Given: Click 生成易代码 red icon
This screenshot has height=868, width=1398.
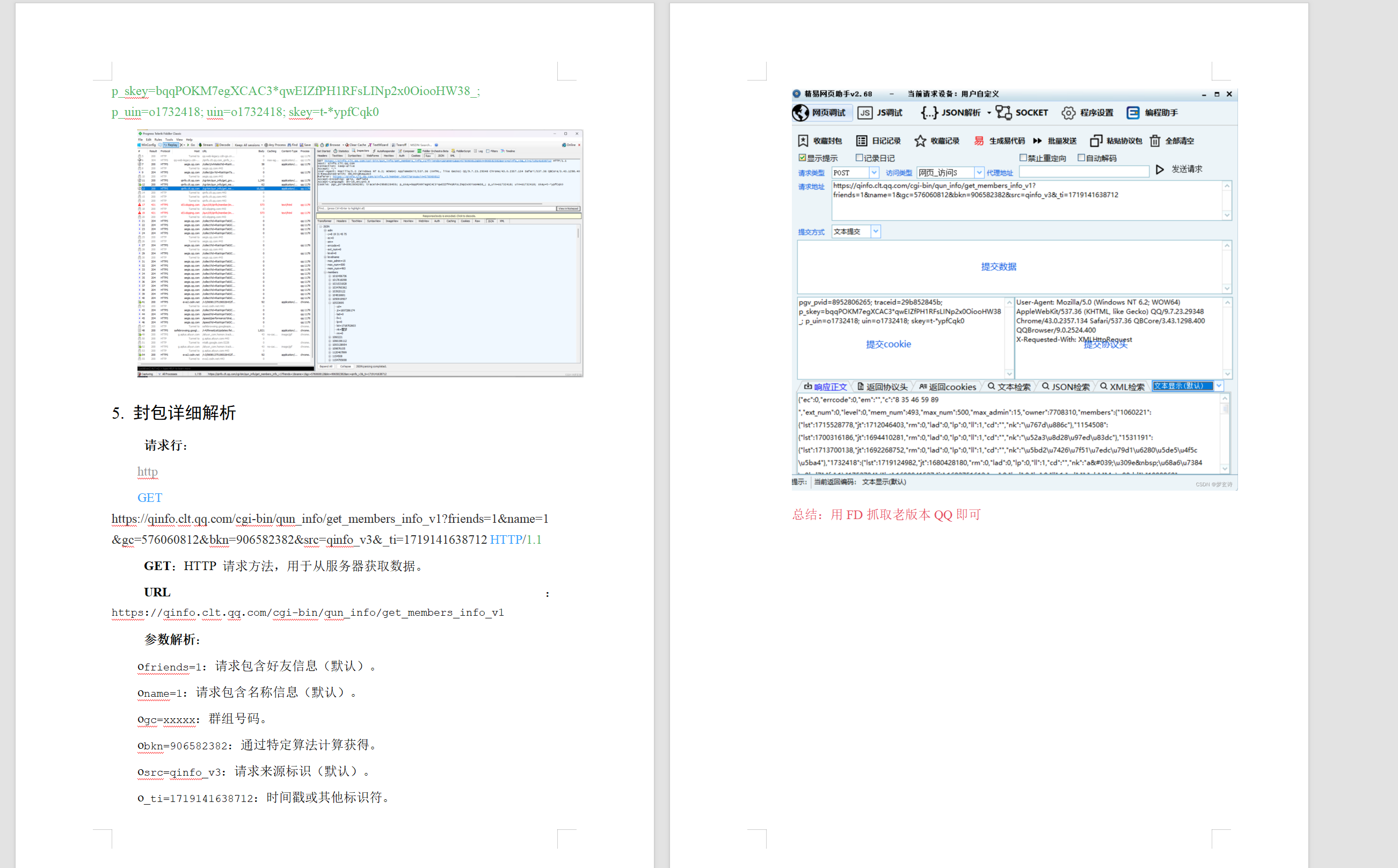Looking at the screenshot, I should click(x=979, y=141).
